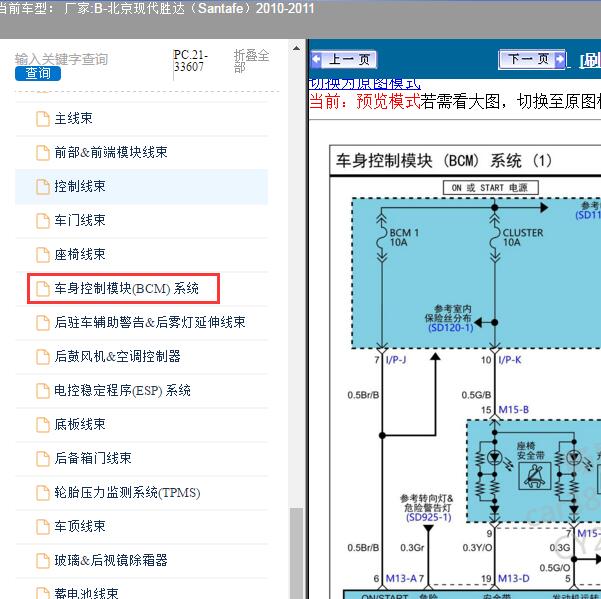Click the 查询 search button
The height and width of the screenshot is (599, 601).
pyautogui.click(x=38, y=73)
